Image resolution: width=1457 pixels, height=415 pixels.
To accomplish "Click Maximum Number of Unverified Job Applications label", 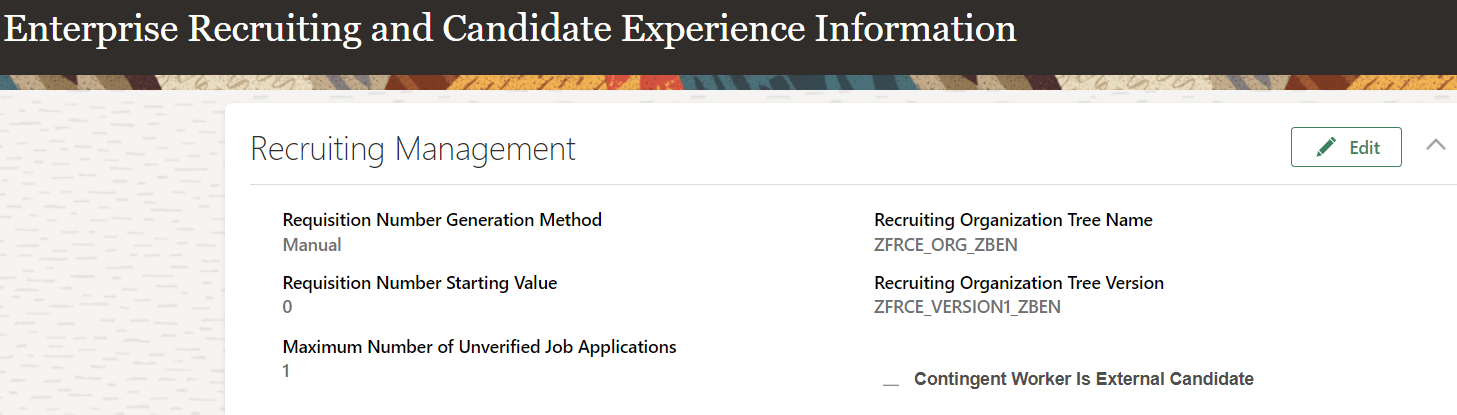I will (x=480, y=347).
